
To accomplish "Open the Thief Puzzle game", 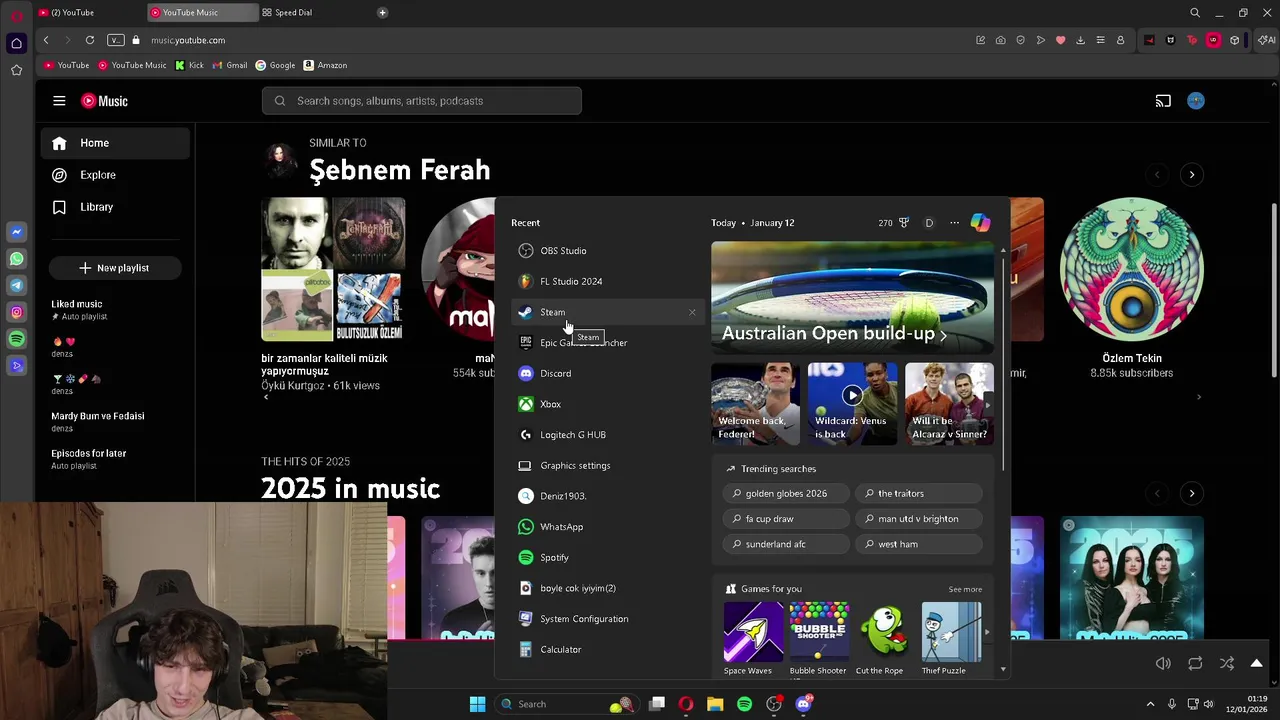I will pos(951,639).
